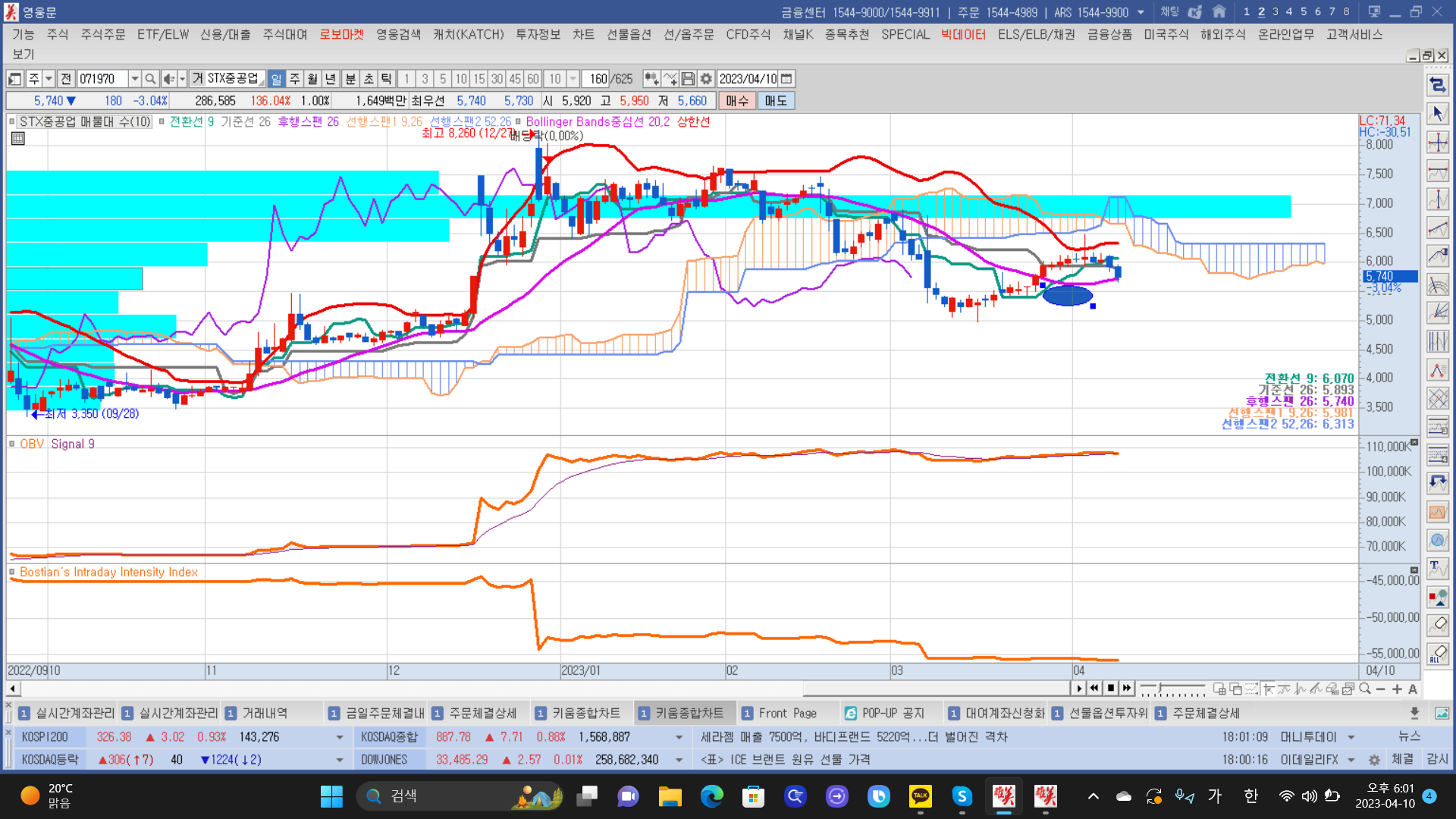1456x819 pixels.
Task: Click the save chart floppy disk icon
Action: 688,79
